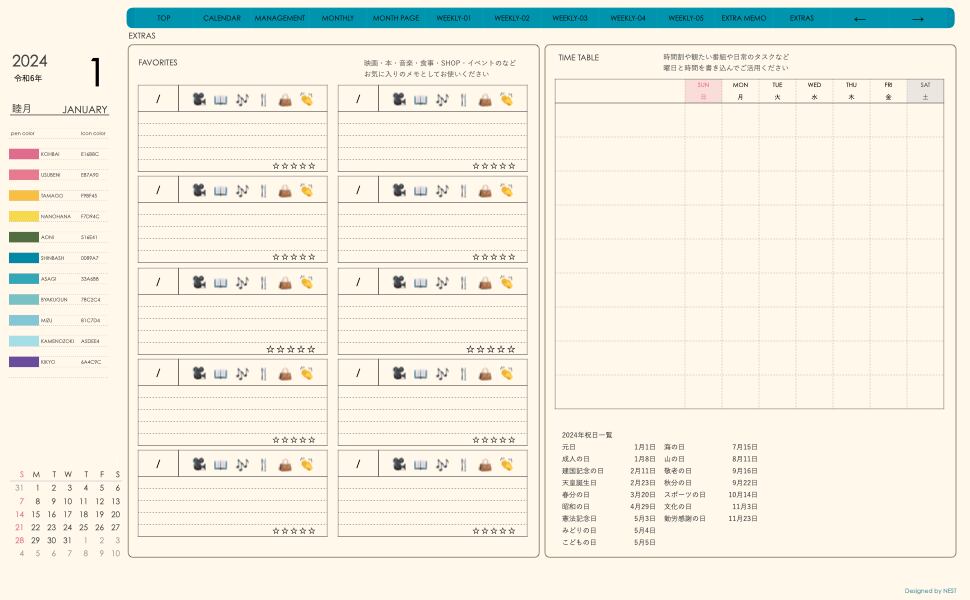Choose the fork and knife icon in the second-row right card

(x=463, y=190)
